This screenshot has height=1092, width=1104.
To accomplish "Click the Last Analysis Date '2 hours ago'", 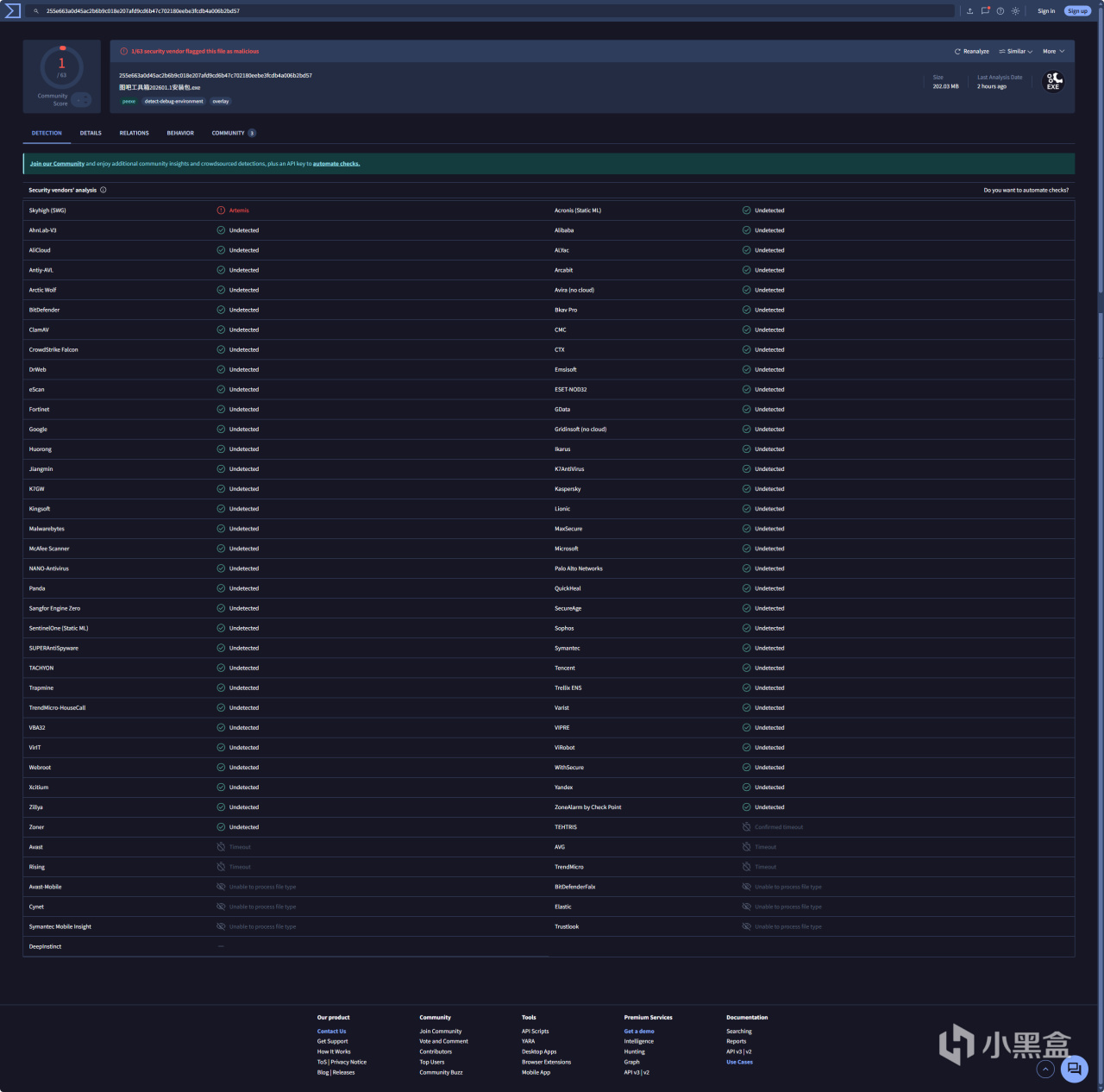I will pos(992,86).
